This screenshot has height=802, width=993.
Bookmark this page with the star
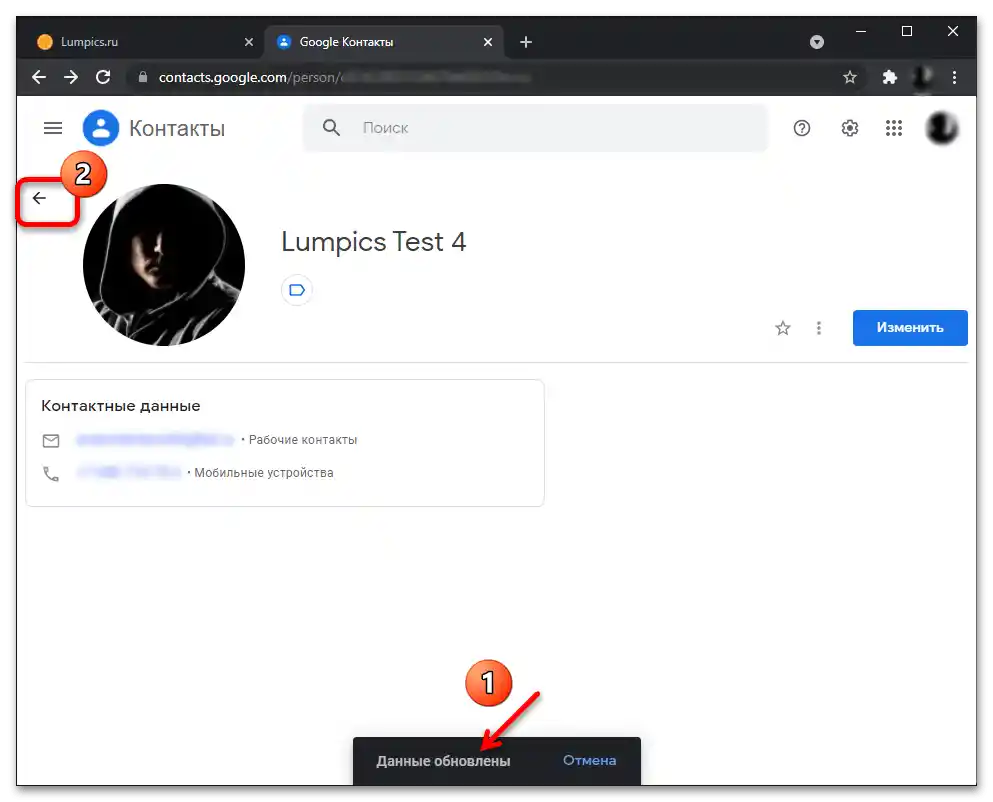coord(849,77)
